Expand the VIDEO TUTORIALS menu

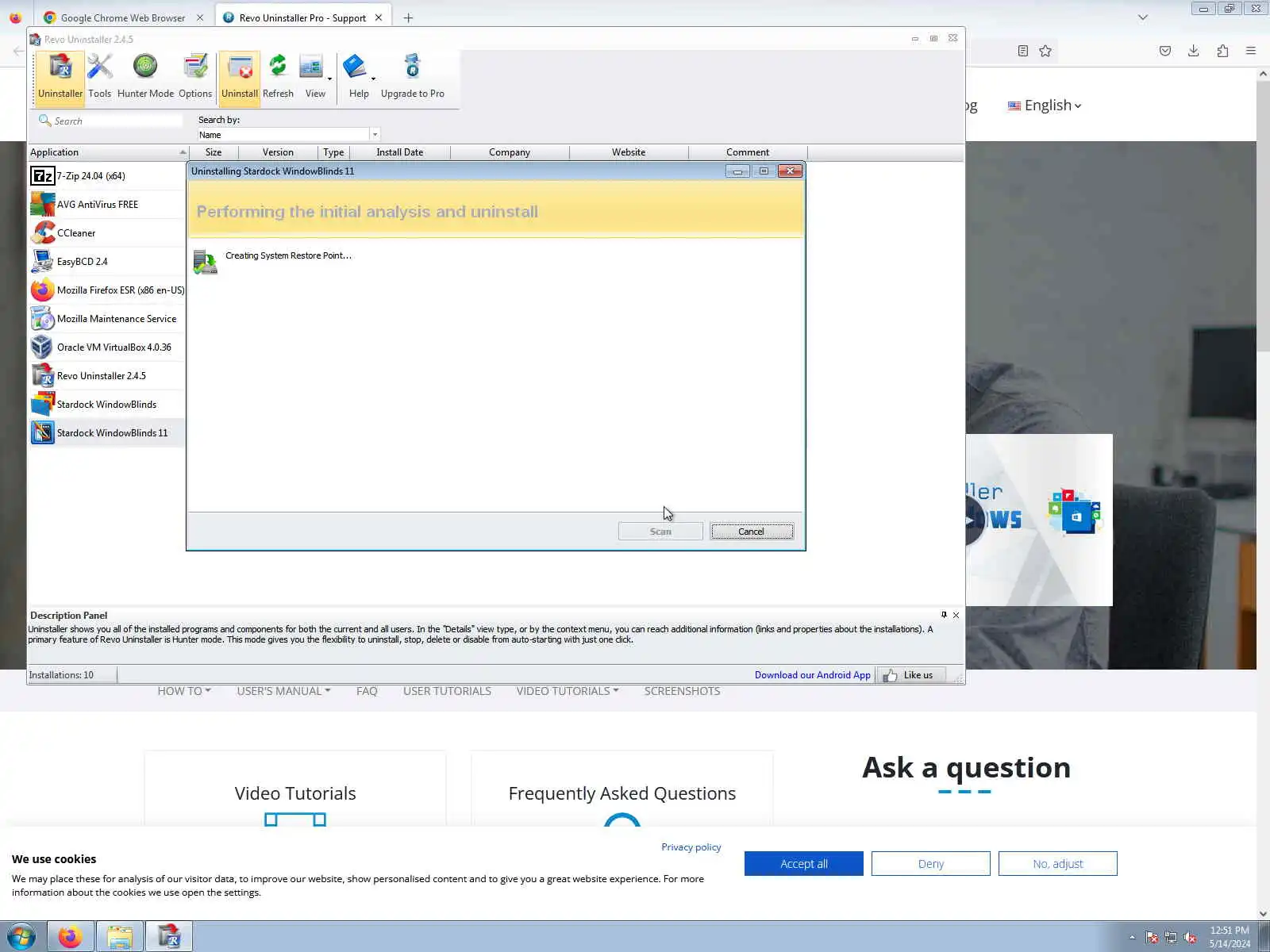click(x=568, y=691)
